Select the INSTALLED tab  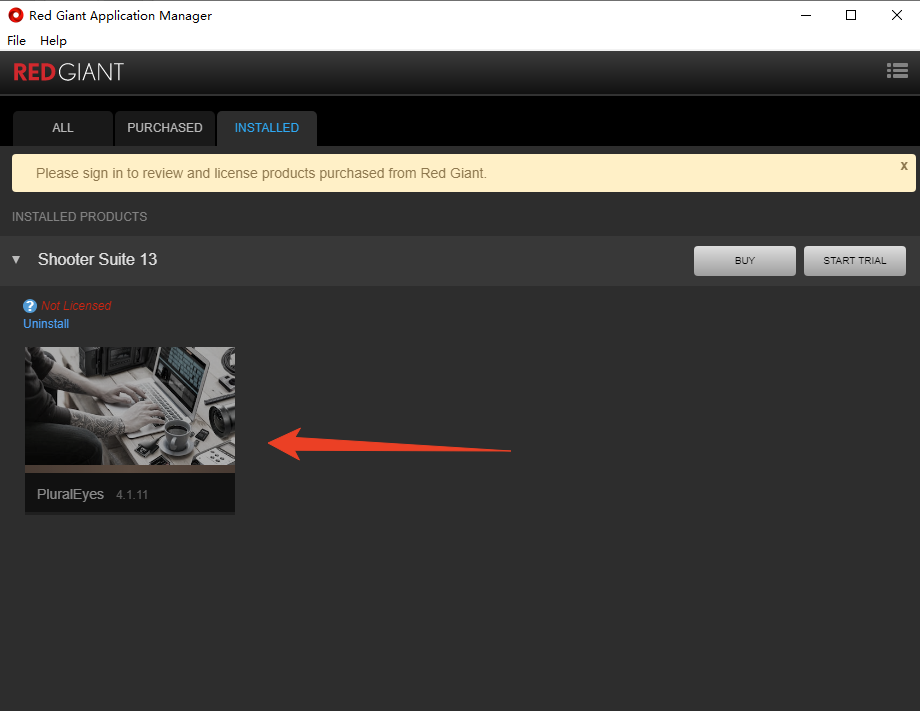coord(266,128)
